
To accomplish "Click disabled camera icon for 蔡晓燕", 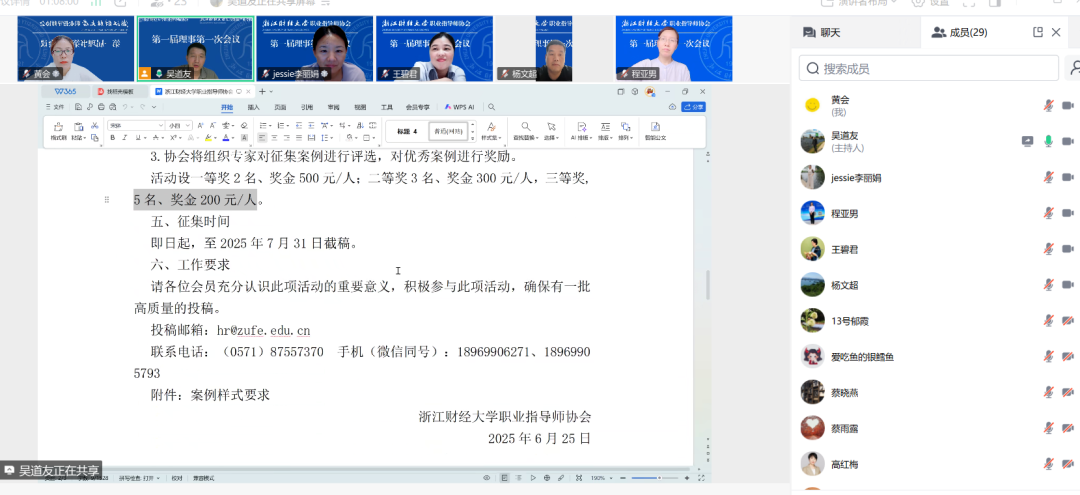I will [1068, 392].
